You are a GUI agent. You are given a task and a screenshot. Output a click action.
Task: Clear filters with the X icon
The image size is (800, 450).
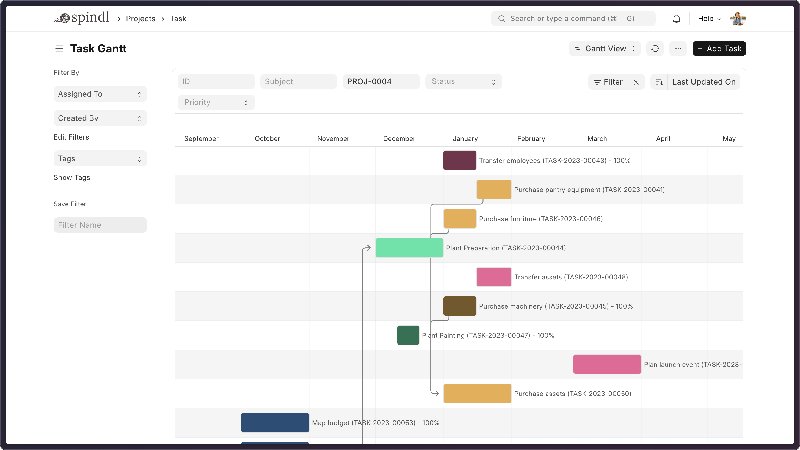pyautogui.click(x=636, y=82)
